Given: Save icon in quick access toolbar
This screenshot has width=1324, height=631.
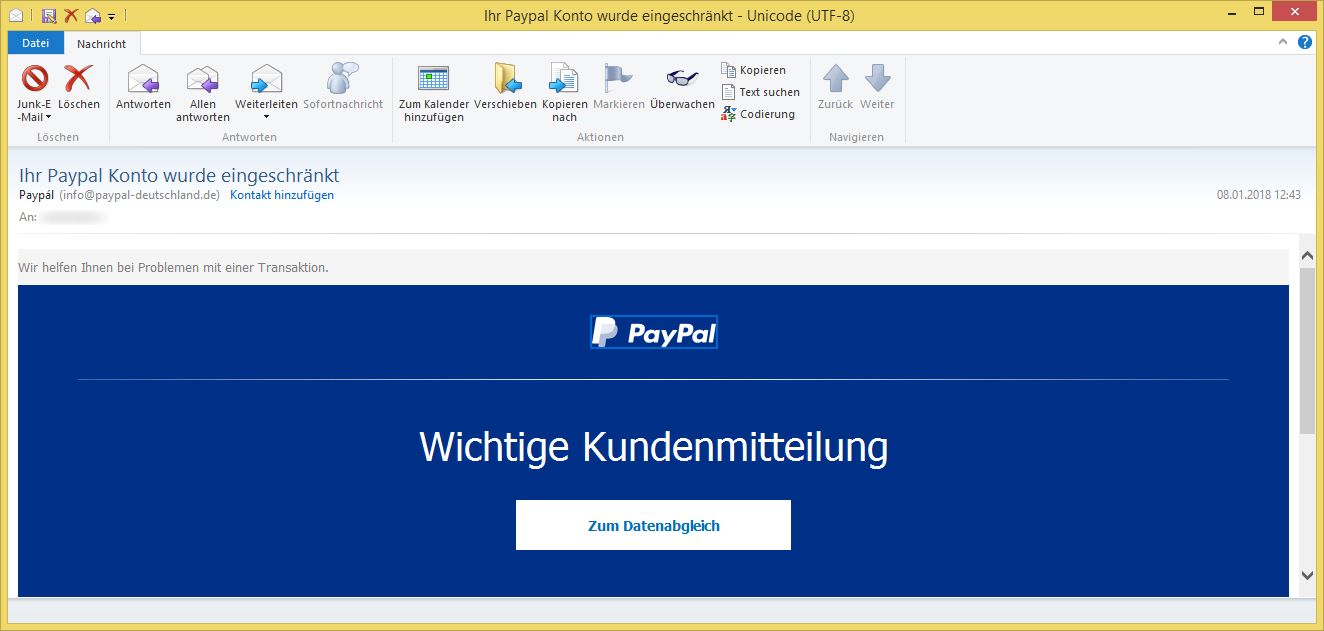Looking at the screenshot, I should coord(49,15).
